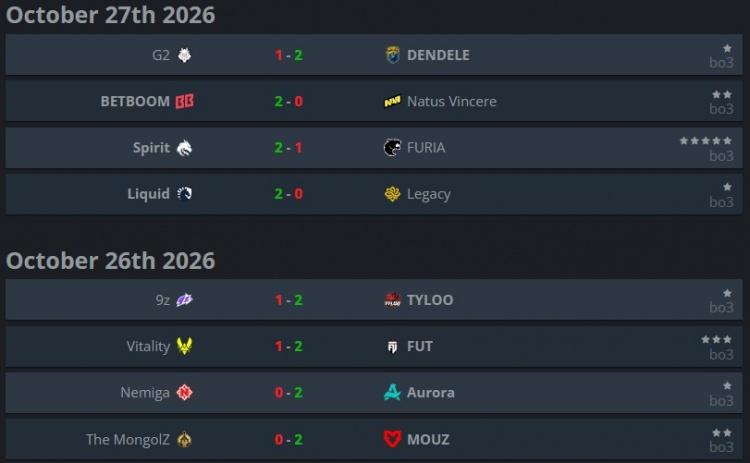Click the Aurora team logo
The image size is (750, 463).
pyautogui.click(x=393, y=392)
